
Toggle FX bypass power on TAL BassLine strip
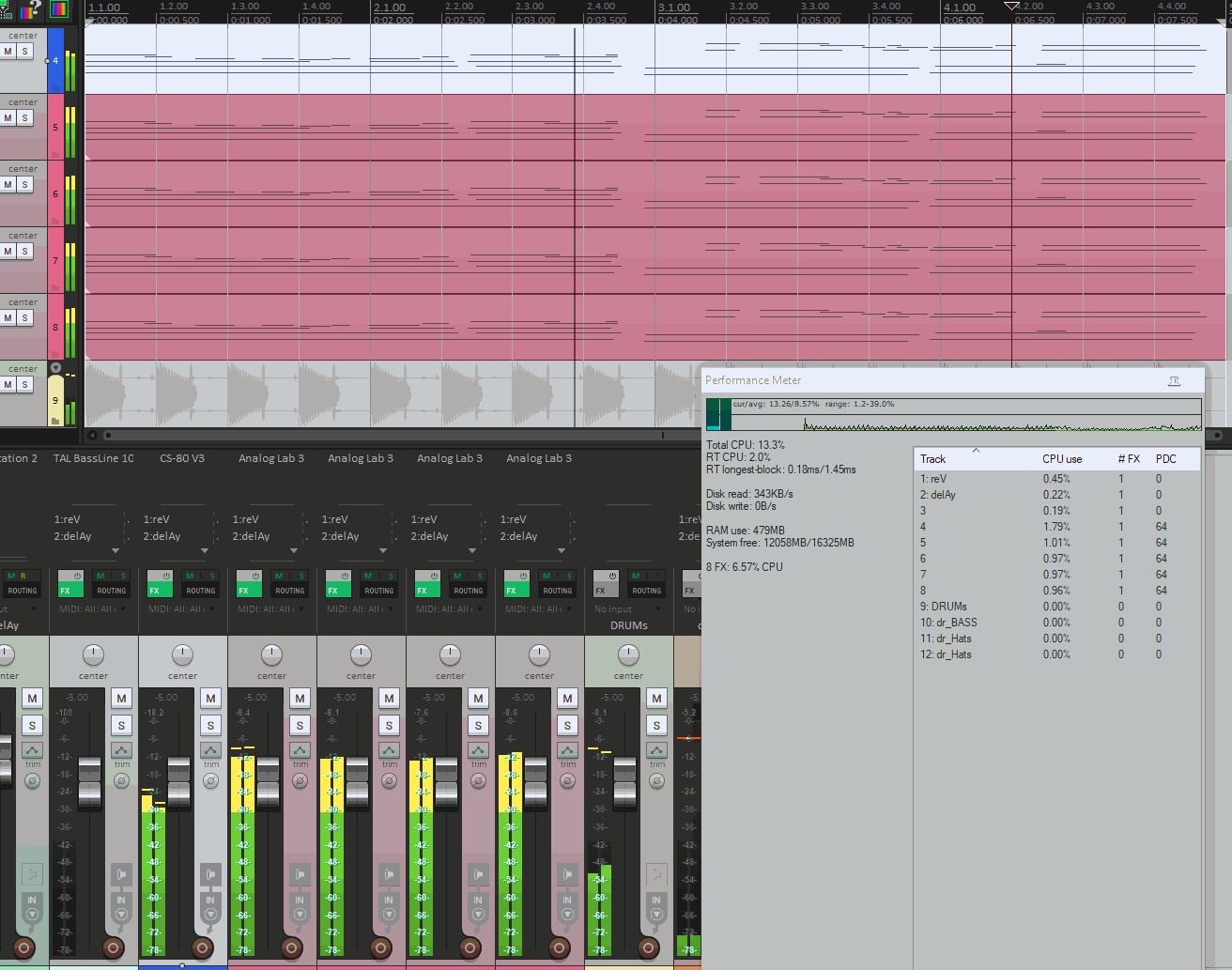(x=77, y=576)
